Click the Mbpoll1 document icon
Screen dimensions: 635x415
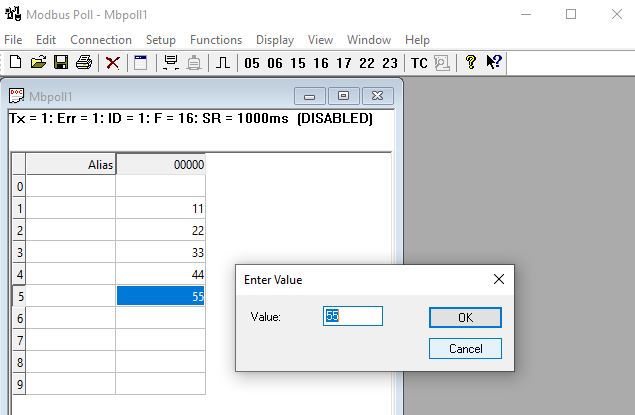pyautogui.click(x=16, y=96)
